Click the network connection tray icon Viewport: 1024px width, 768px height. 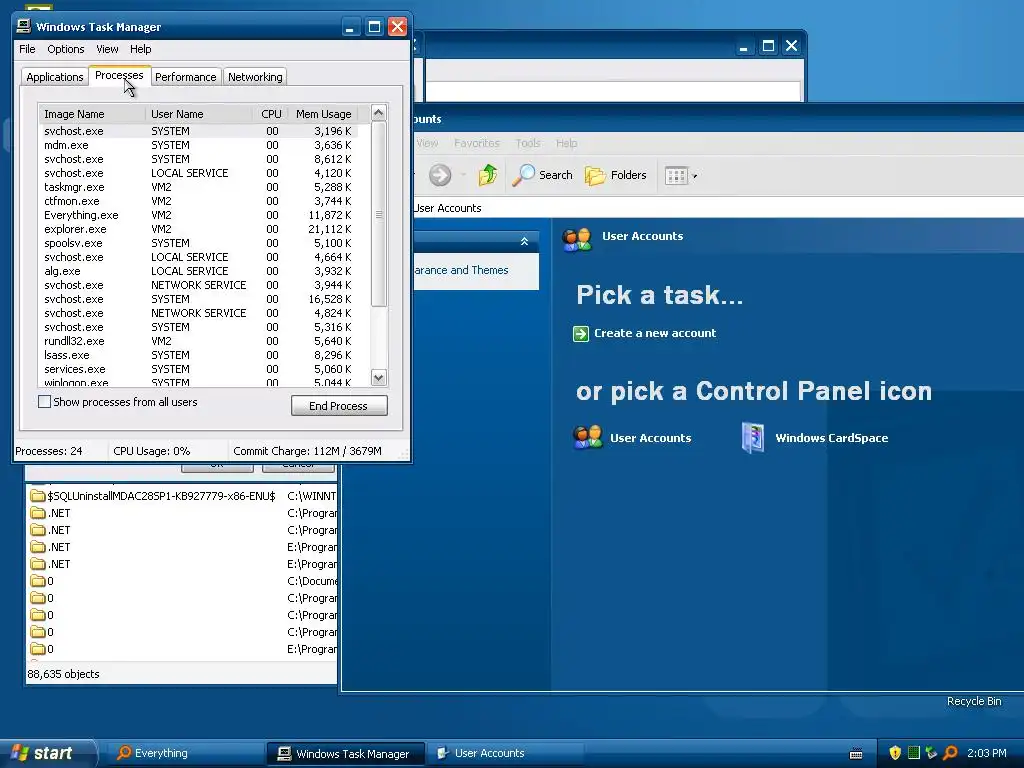tap(931, 753)
